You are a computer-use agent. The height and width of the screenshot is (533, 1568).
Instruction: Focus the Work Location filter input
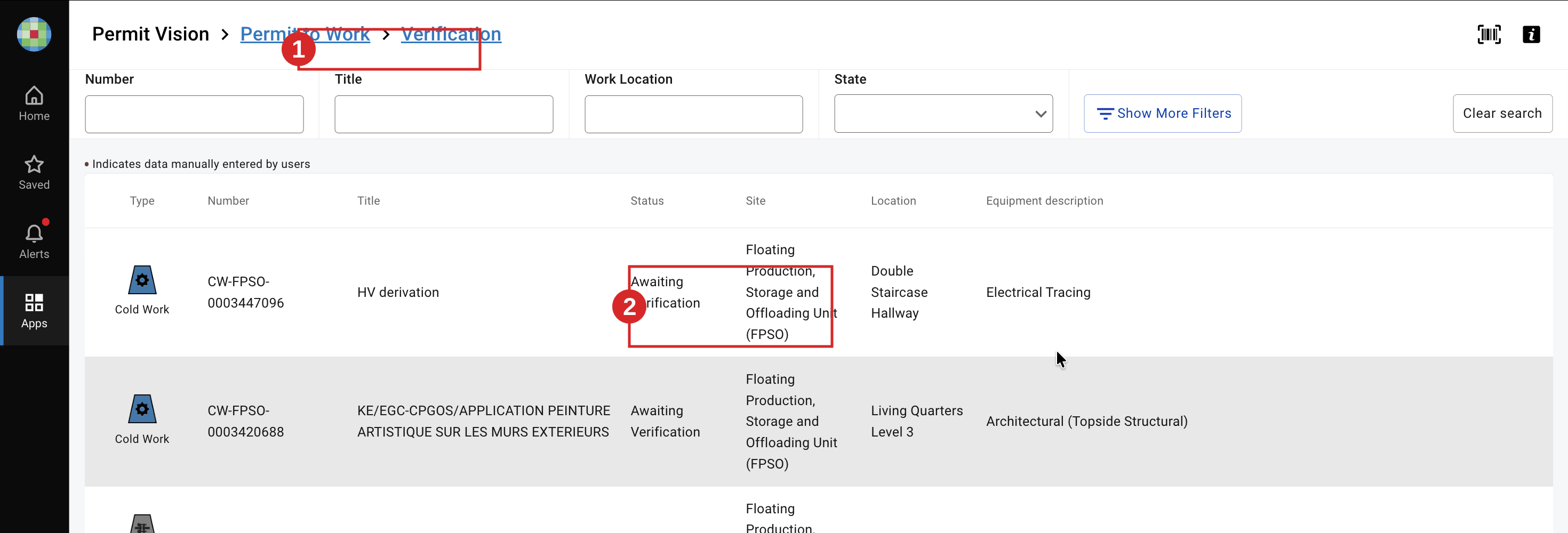(x=693, y=114)
